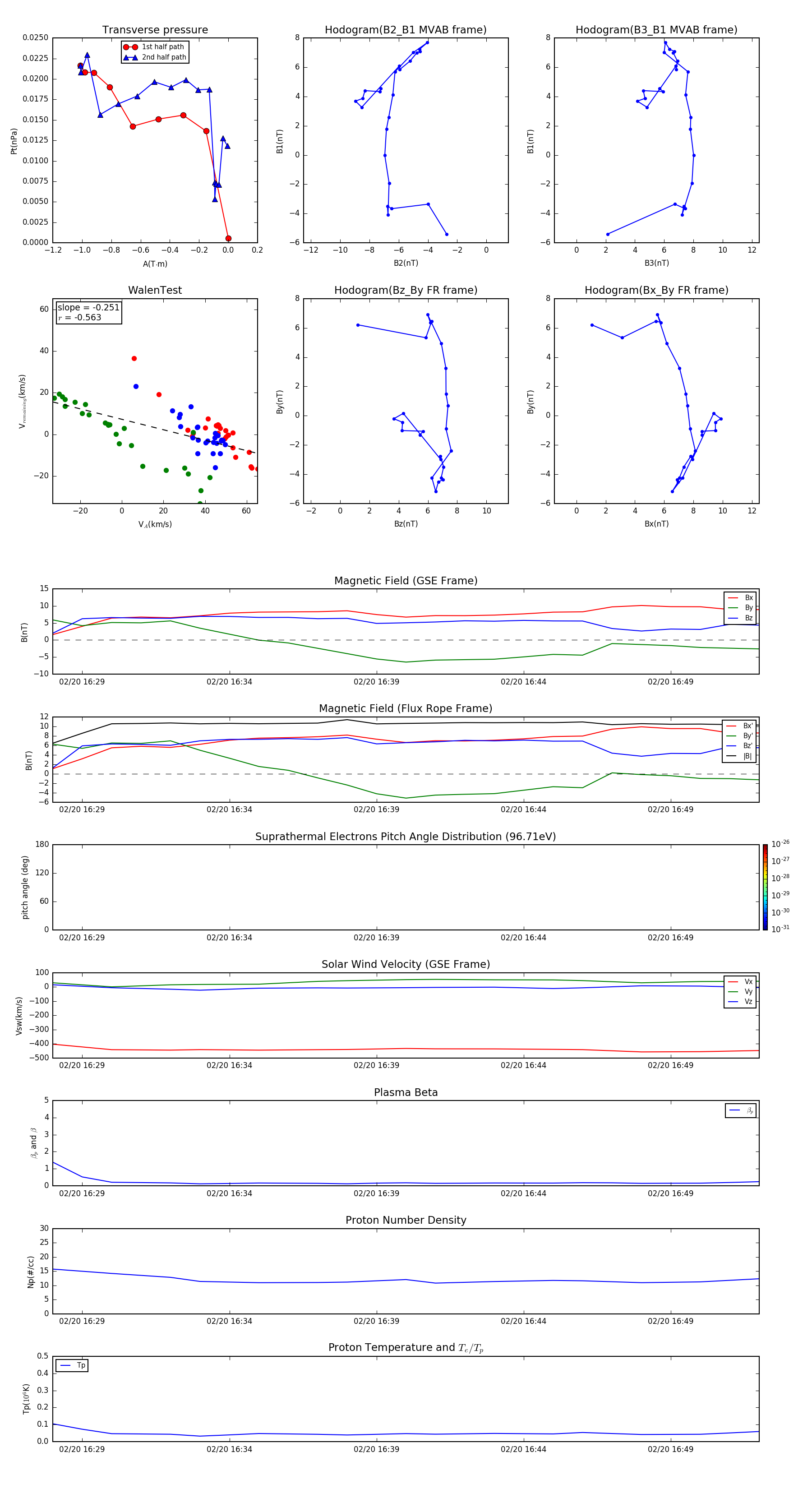Select the Bz' legend entry in Flux Rope plot
The width and height of the screenshot is (812, 1489).
[x=740, y=746]
